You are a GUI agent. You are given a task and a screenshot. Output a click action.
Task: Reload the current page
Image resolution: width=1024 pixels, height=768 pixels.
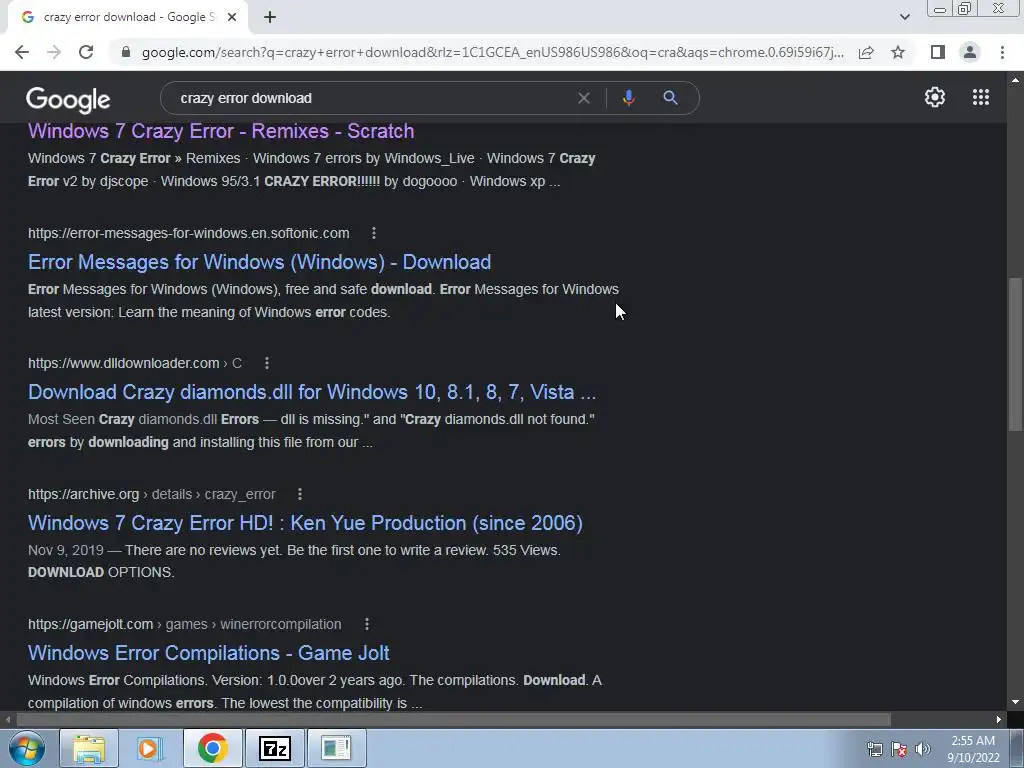(86, 52)
